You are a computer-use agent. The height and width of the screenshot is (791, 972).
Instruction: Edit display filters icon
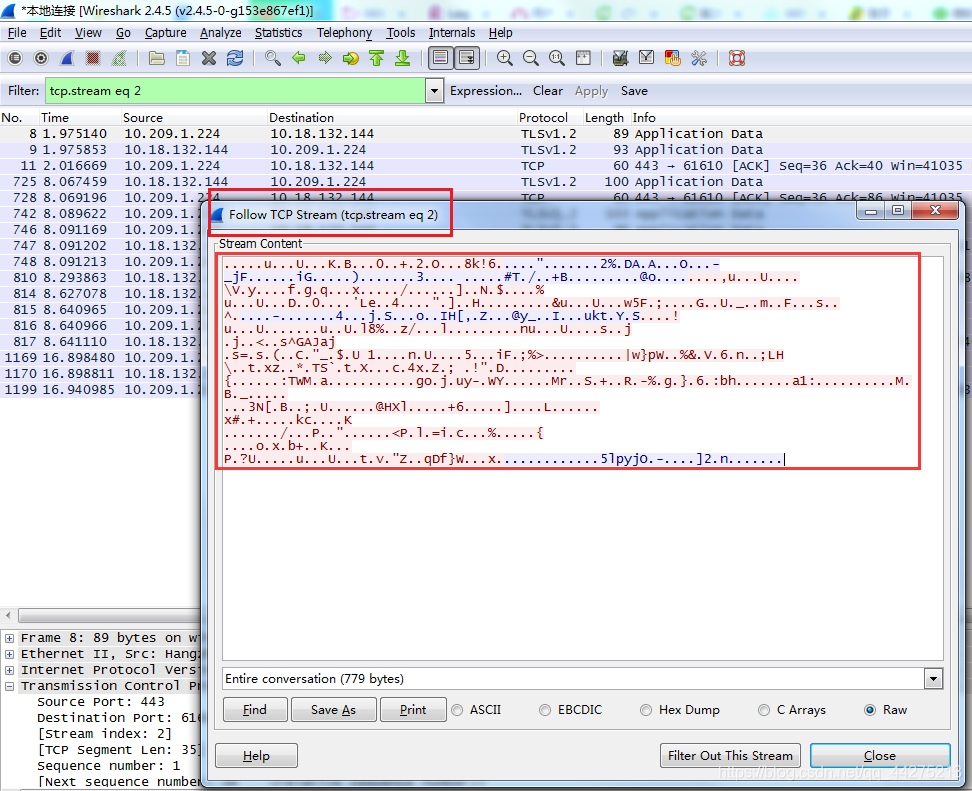[x=646, y=58]
